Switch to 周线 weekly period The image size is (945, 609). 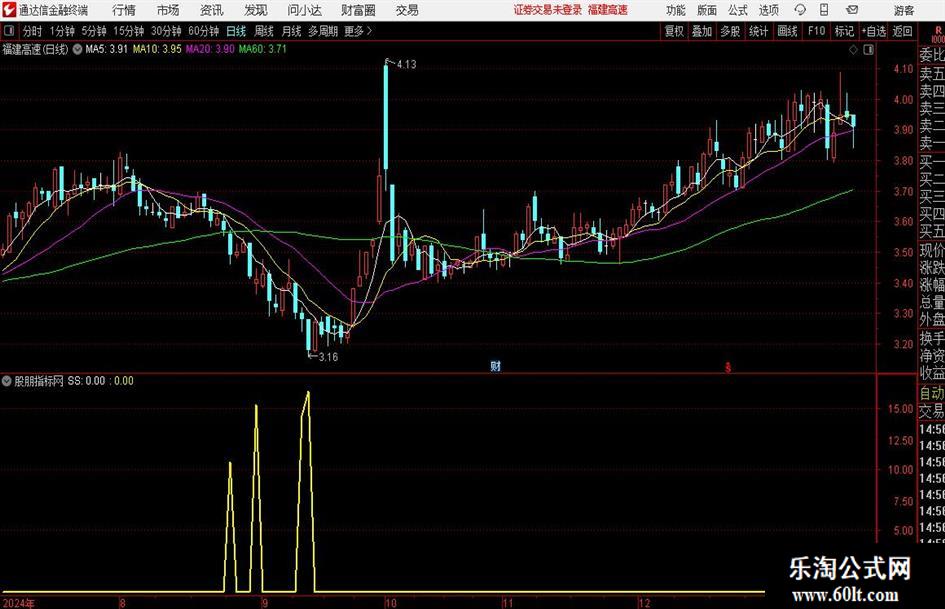tap(264, 31)
